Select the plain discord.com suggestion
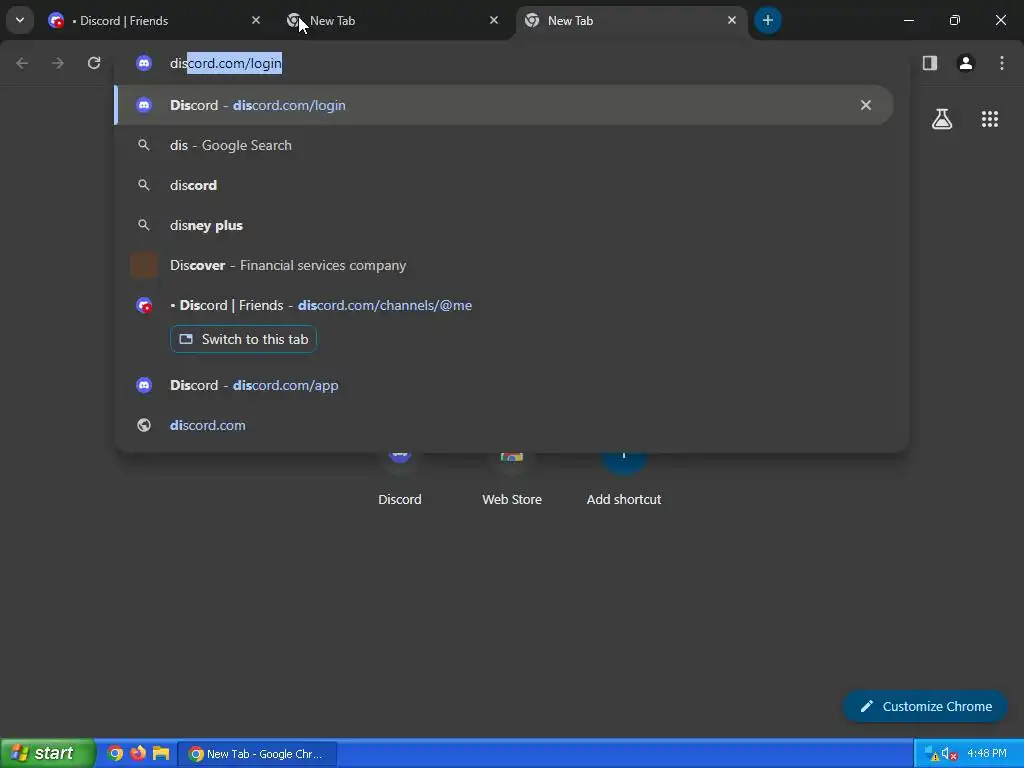Image resolution: width=1024 pixels, height=768 pixels. coord(504,425)
